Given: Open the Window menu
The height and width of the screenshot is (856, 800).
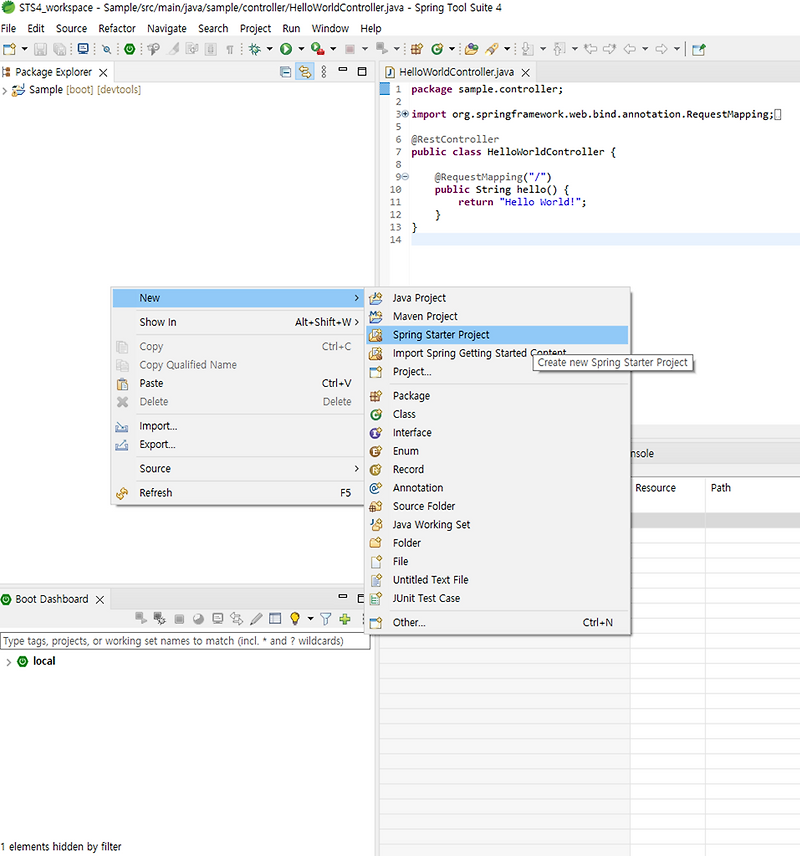Looking at the screenshot, I should 330,28.
